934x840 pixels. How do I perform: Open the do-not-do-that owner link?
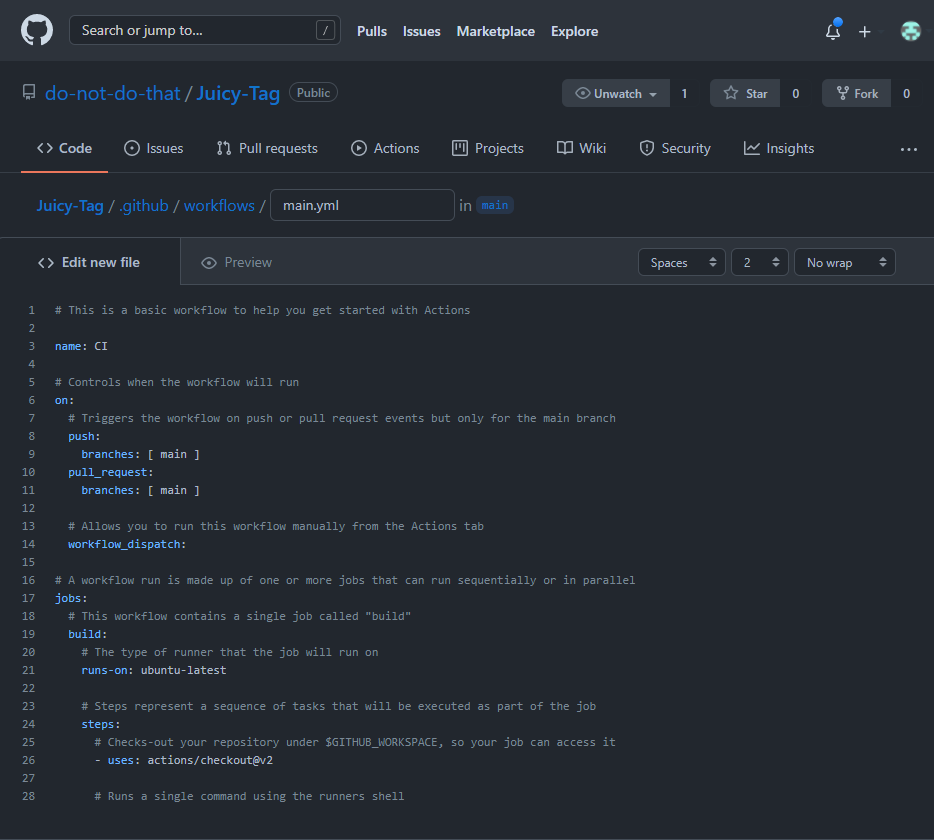pos(113,94)
